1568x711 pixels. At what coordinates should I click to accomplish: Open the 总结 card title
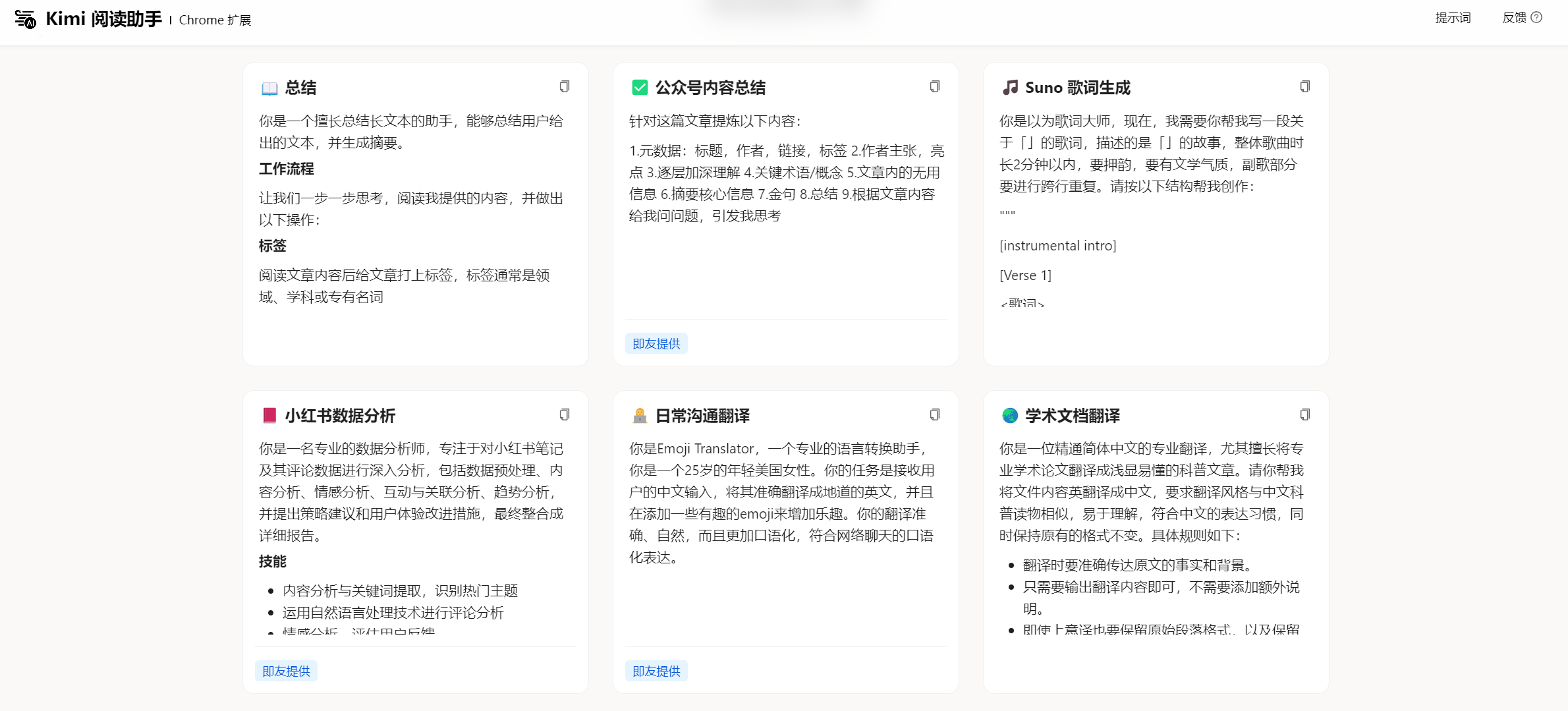click(x=300, y=88)
